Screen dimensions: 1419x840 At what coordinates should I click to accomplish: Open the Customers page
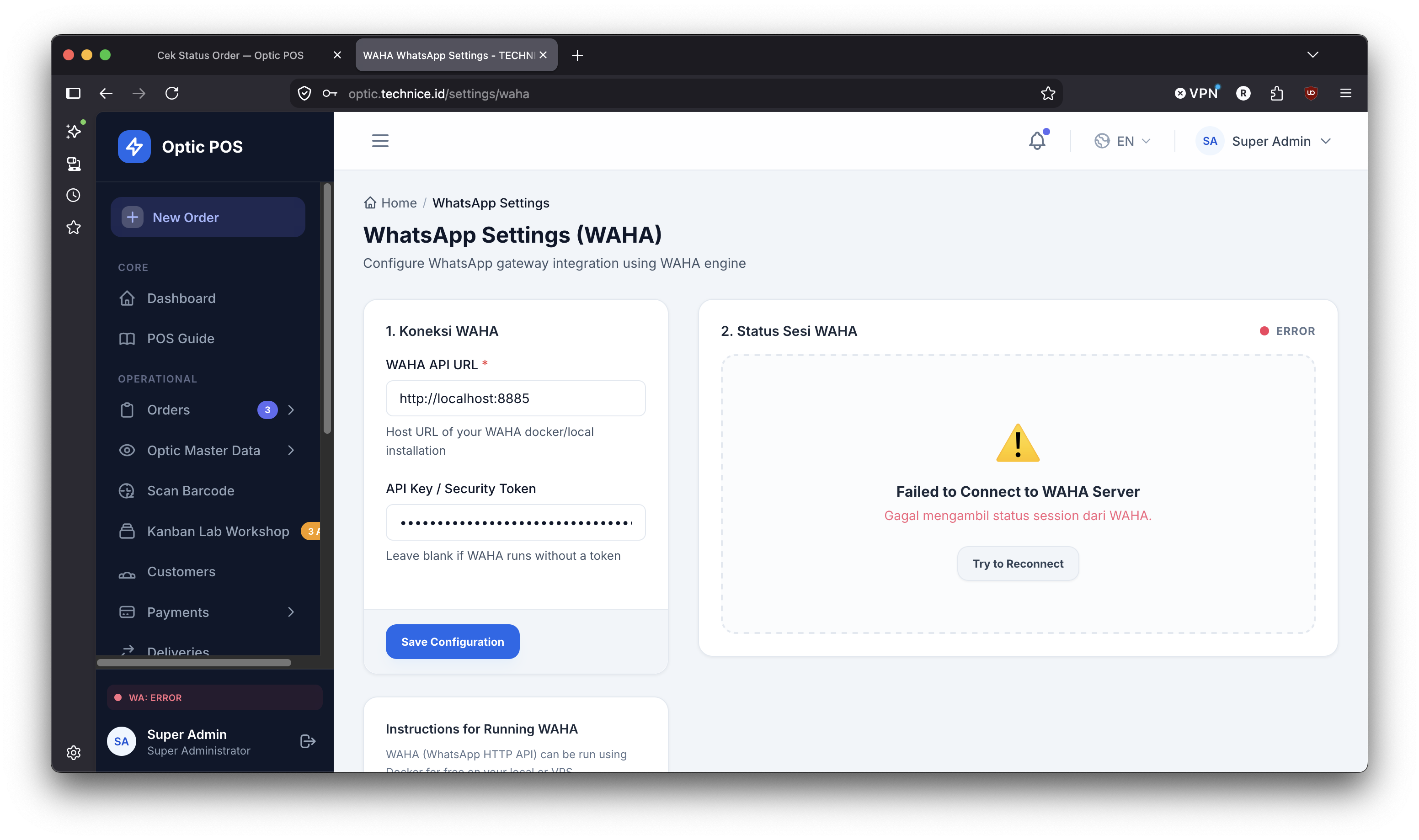tap(208, 572)
